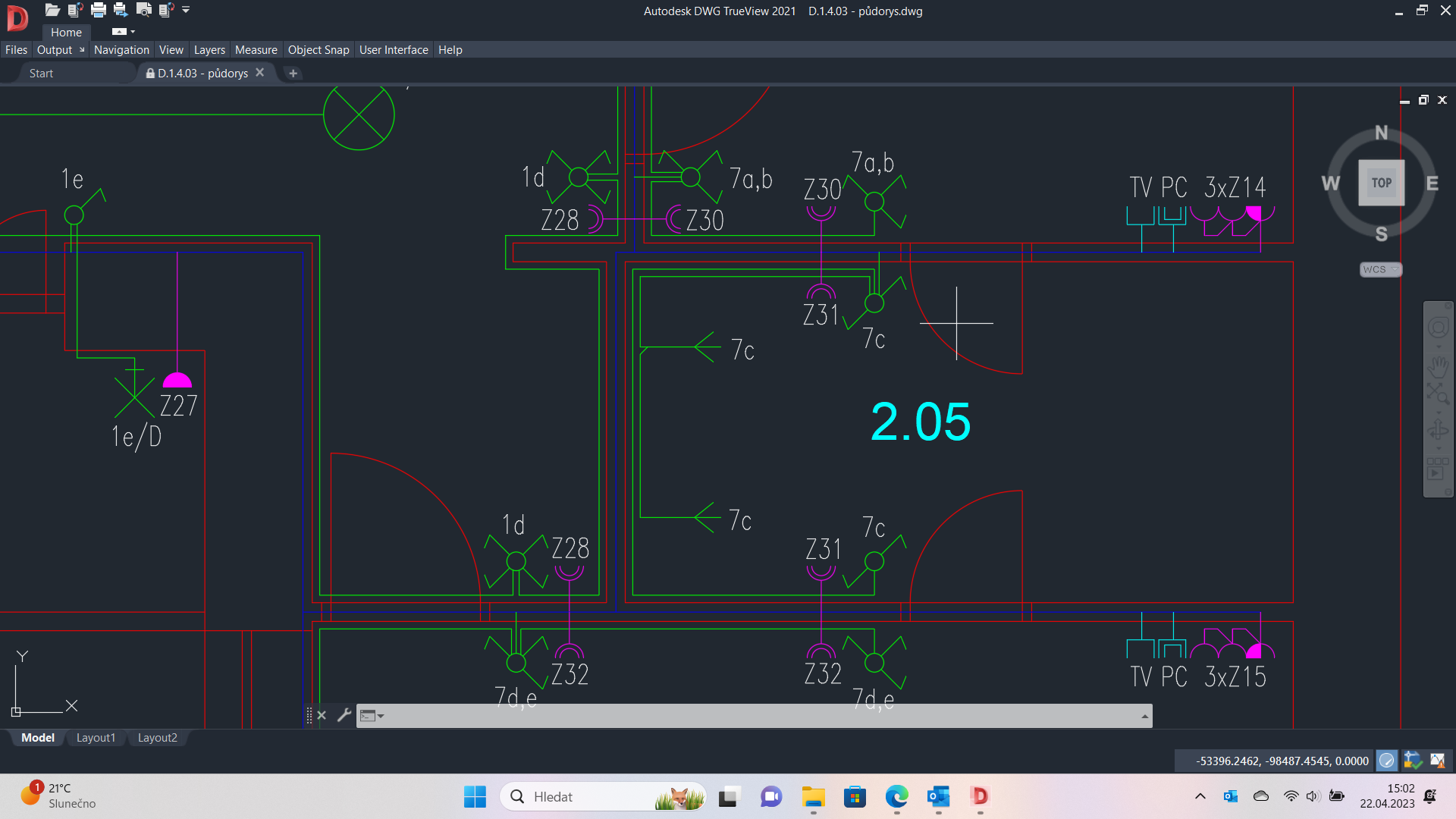The image size is (1456, 819).
Task: Minimize the inner drawing window
Action: 1404,102
